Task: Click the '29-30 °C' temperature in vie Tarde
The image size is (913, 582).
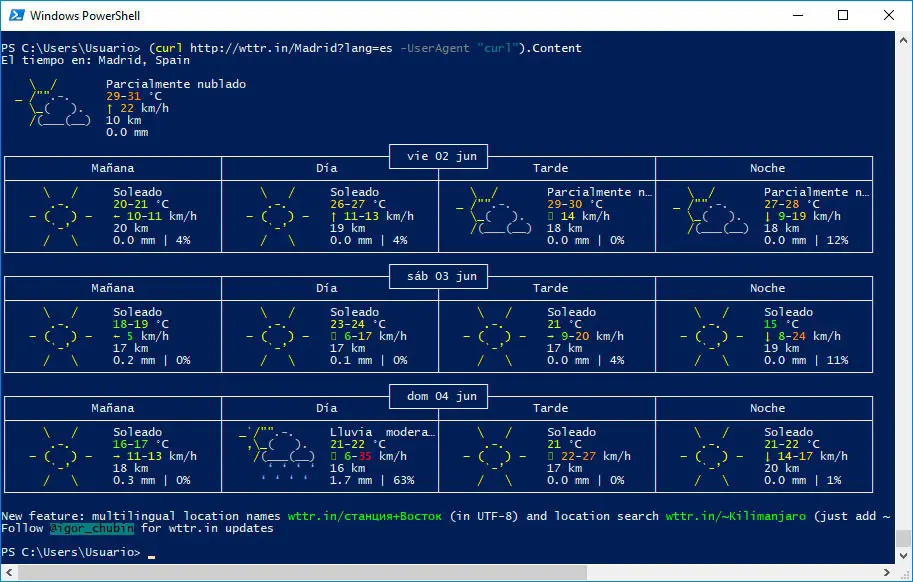Action: point(575,204)
